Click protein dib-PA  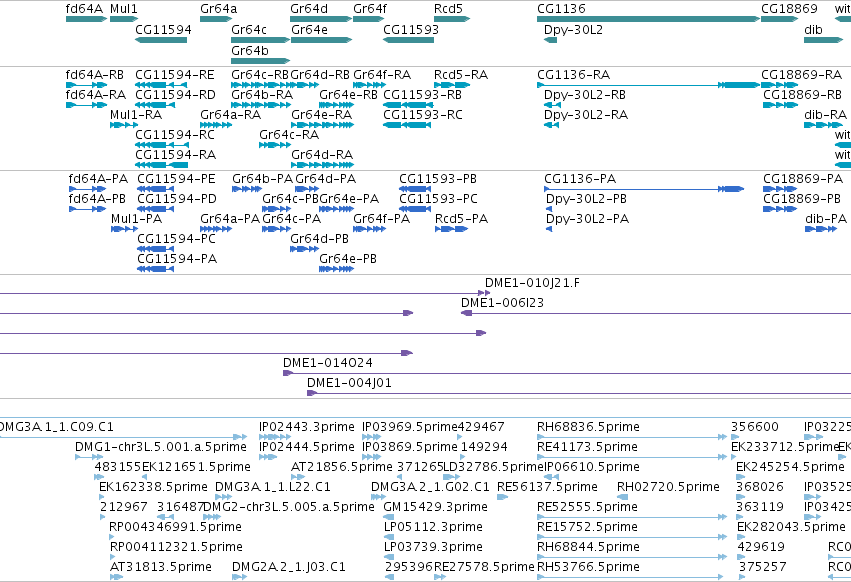826,219
